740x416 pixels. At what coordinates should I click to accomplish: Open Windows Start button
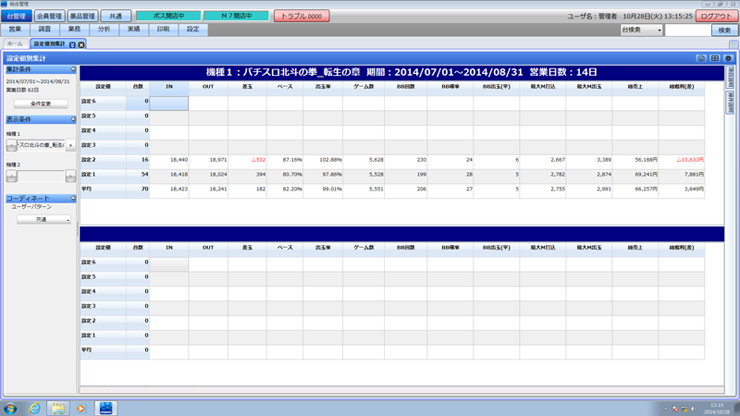(x=10, y=408)
